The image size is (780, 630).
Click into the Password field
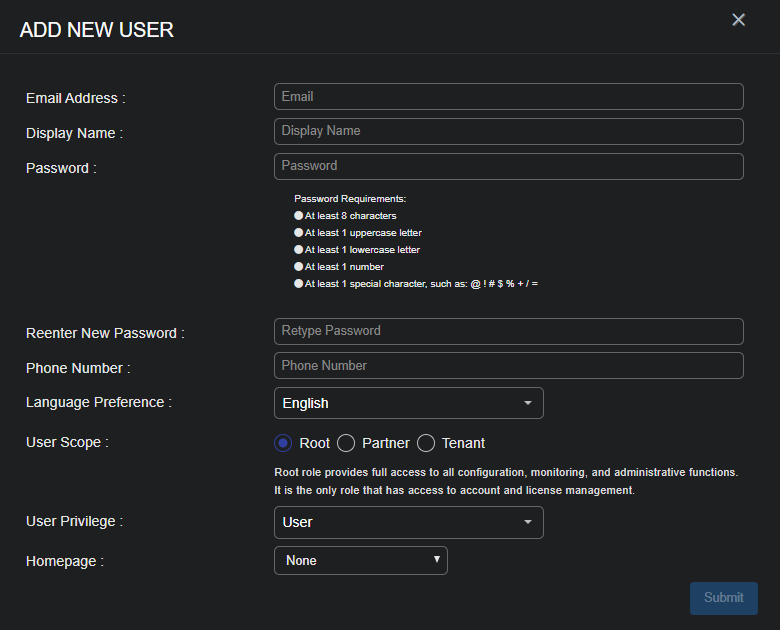tap(508, 166)
